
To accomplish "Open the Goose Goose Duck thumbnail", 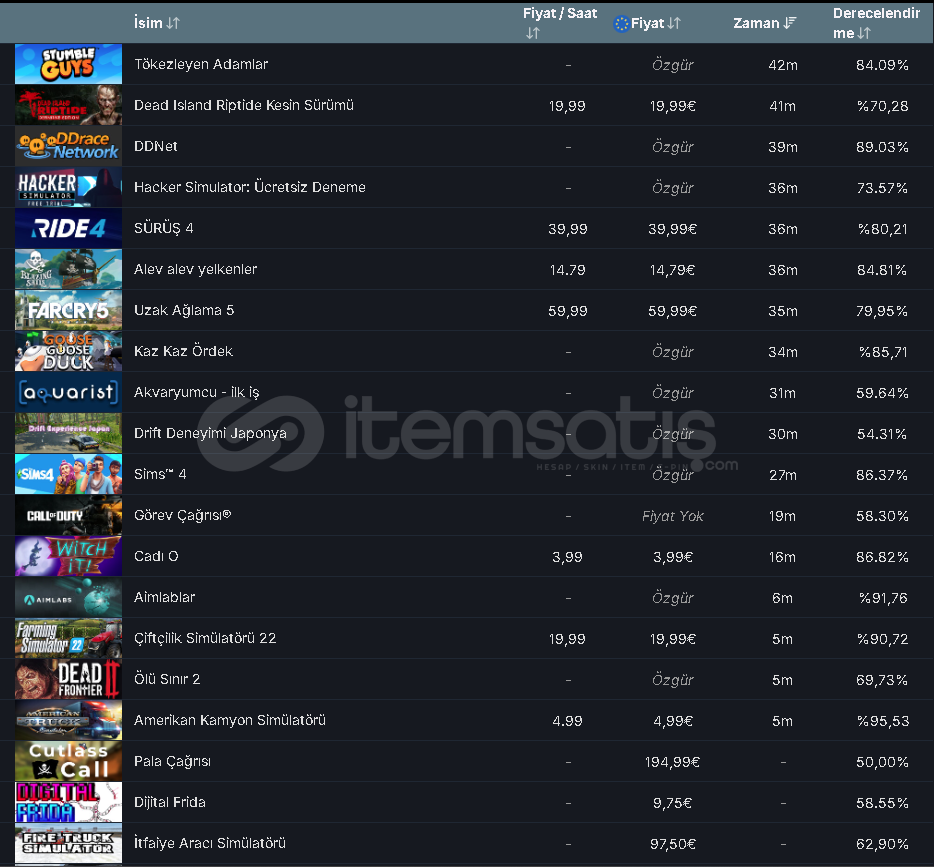I will [x=69, y=351].
